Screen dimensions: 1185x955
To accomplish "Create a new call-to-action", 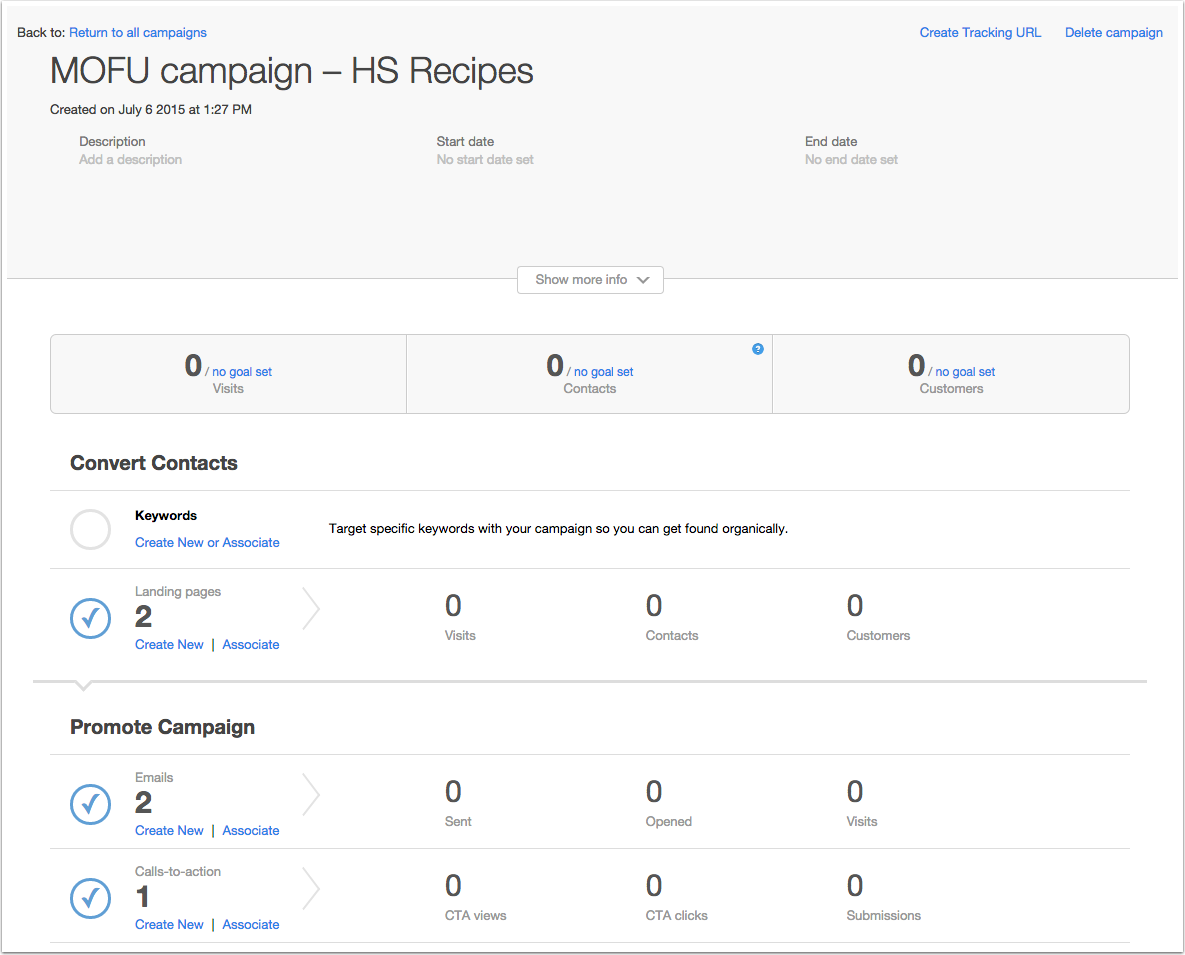I will tap(169, 924).
